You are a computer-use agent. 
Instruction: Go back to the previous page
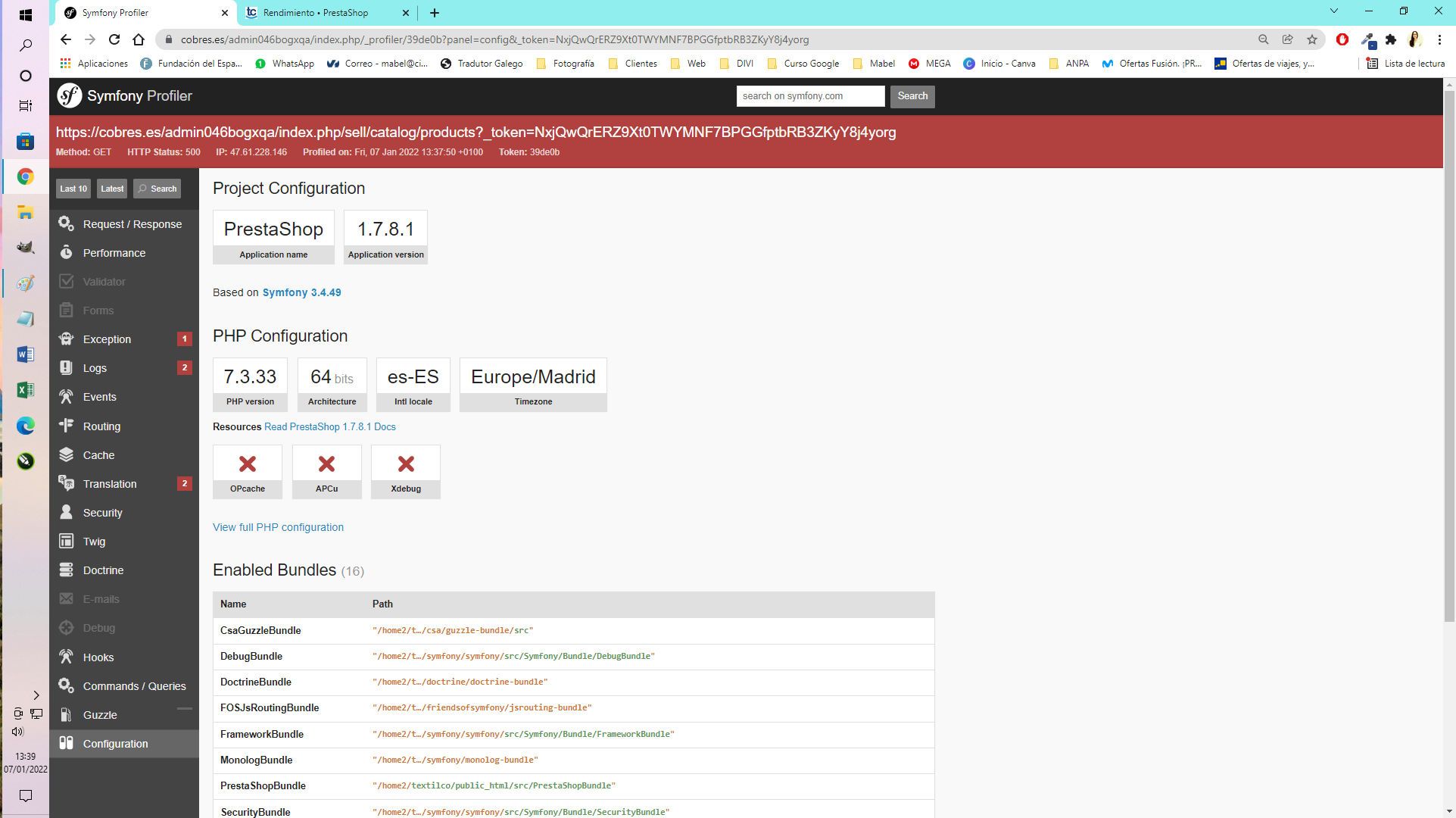[66, 39]
